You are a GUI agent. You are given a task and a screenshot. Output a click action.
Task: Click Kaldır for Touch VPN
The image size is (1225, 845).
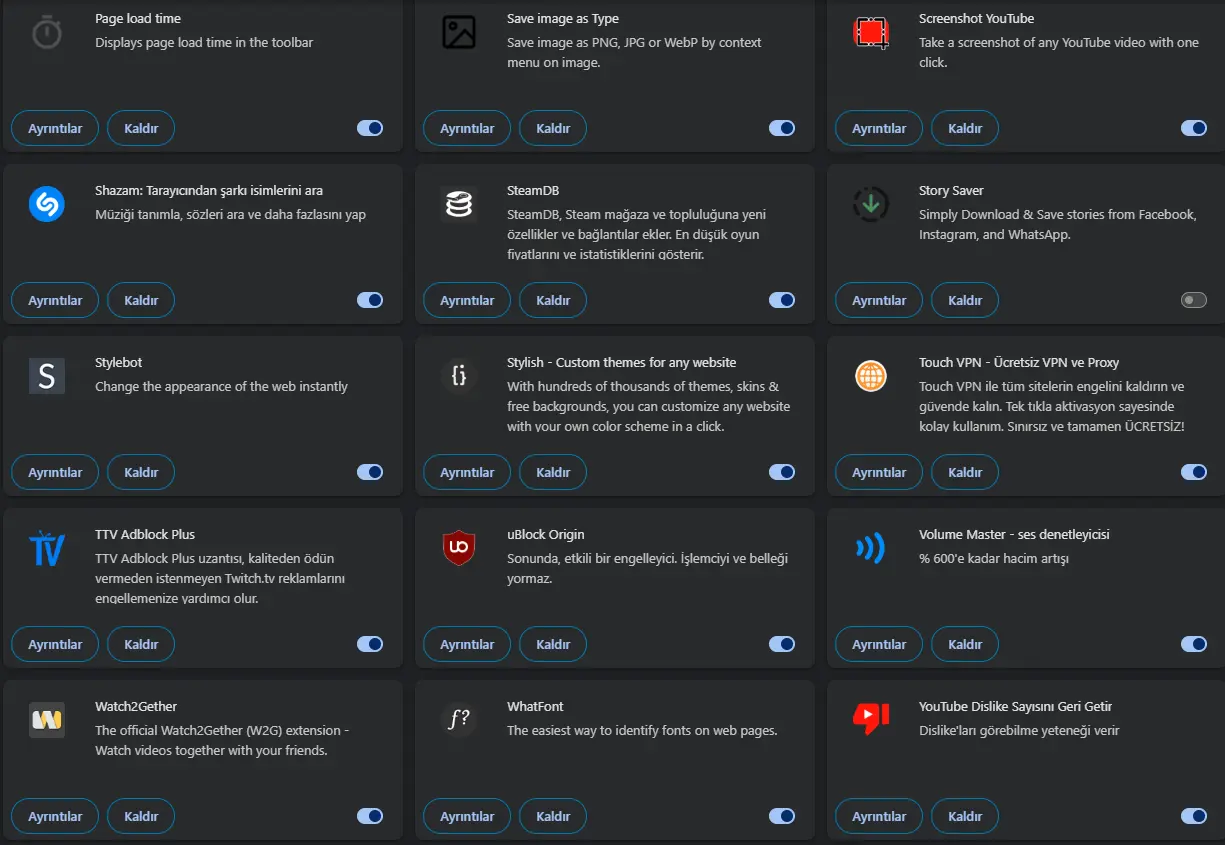965,472
